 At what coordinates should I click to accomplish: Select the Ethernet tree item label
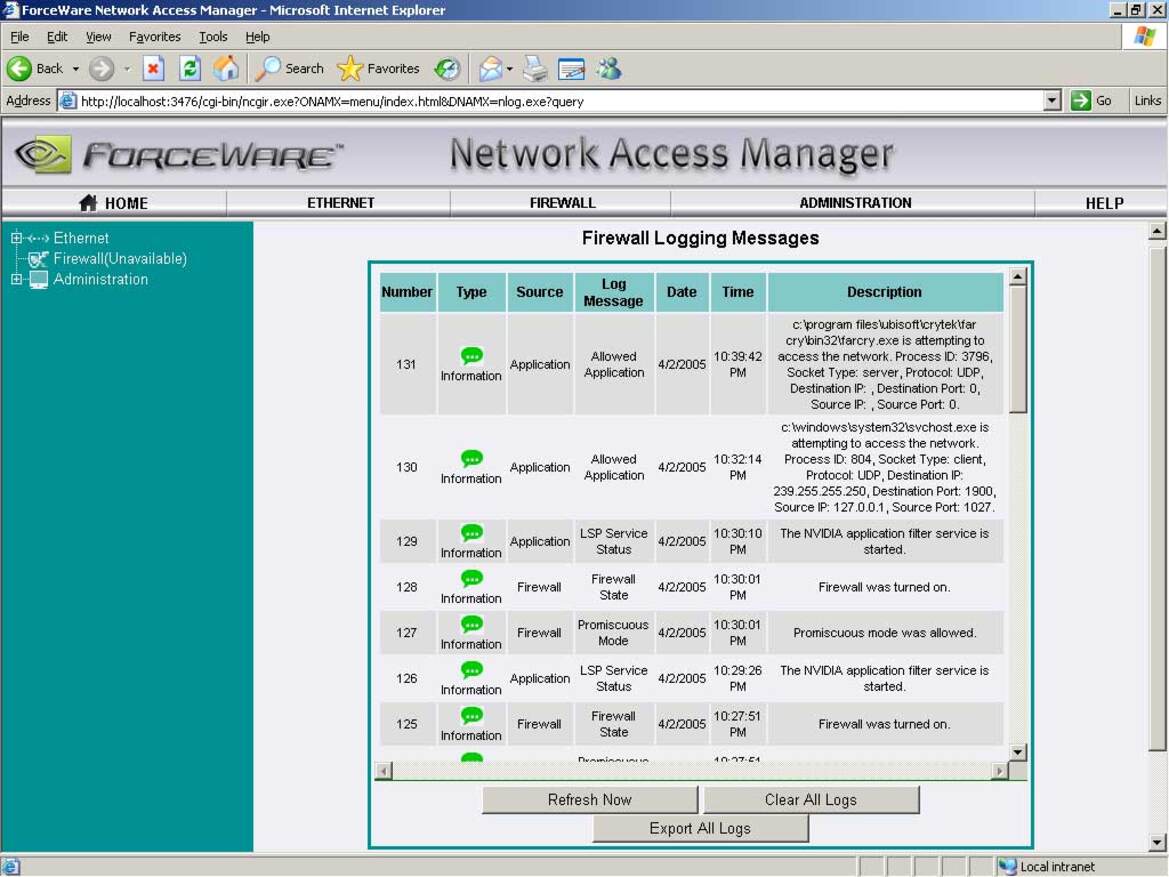click(x=81, y=238)
